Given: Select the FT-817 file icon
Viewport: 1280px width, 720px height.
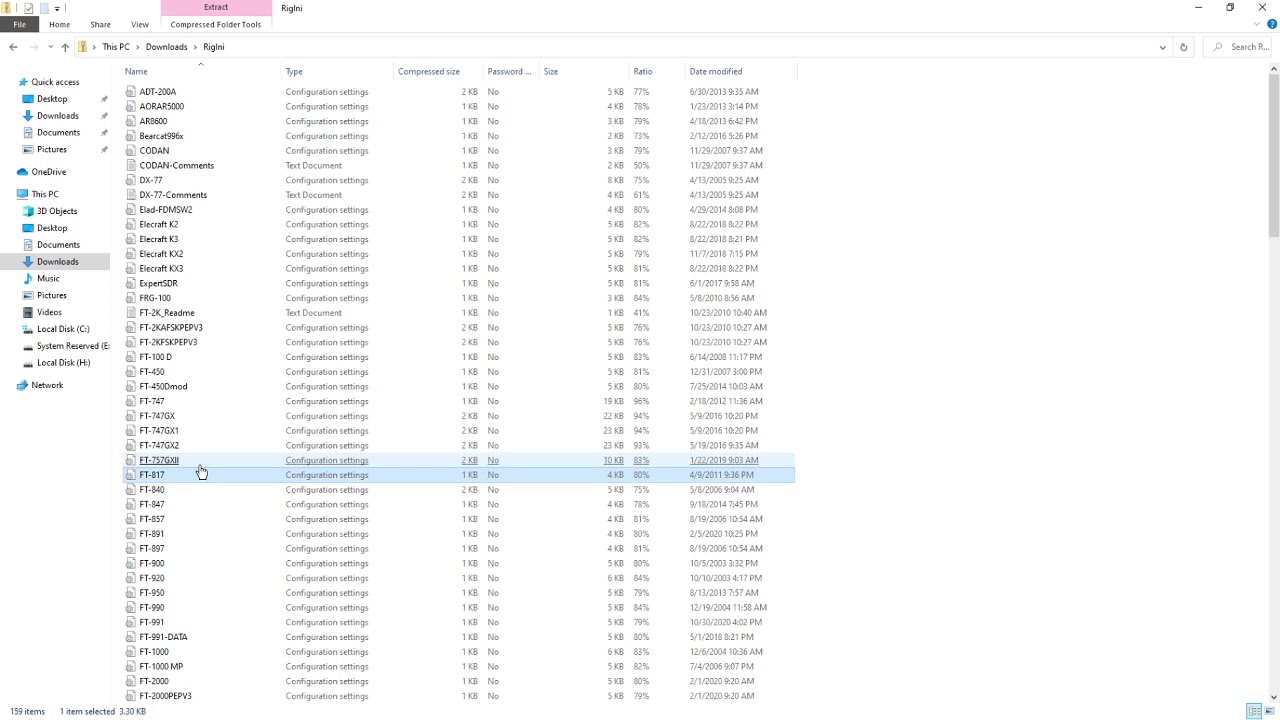Looking at the screenshot, I should click(131, 475).
